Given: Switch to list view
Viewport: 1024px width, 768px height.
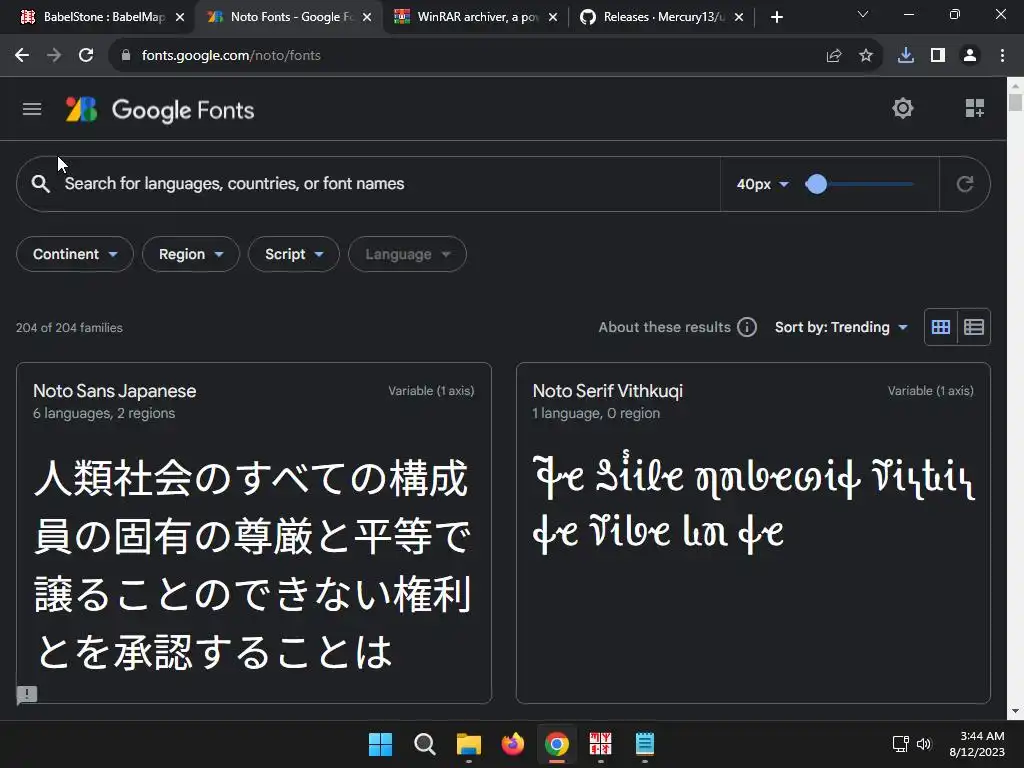Looking at the screenshot, I should point(974,327).
